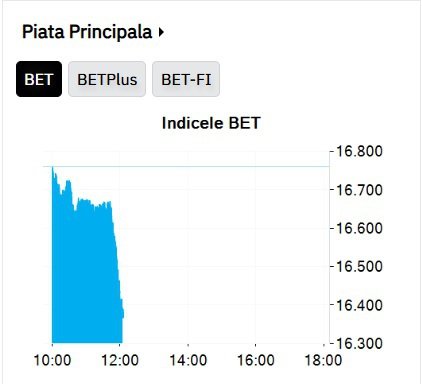The image size is (422, 384).
Task: Click the 16.700 value axis label
Action: click(x=359, y=190)
